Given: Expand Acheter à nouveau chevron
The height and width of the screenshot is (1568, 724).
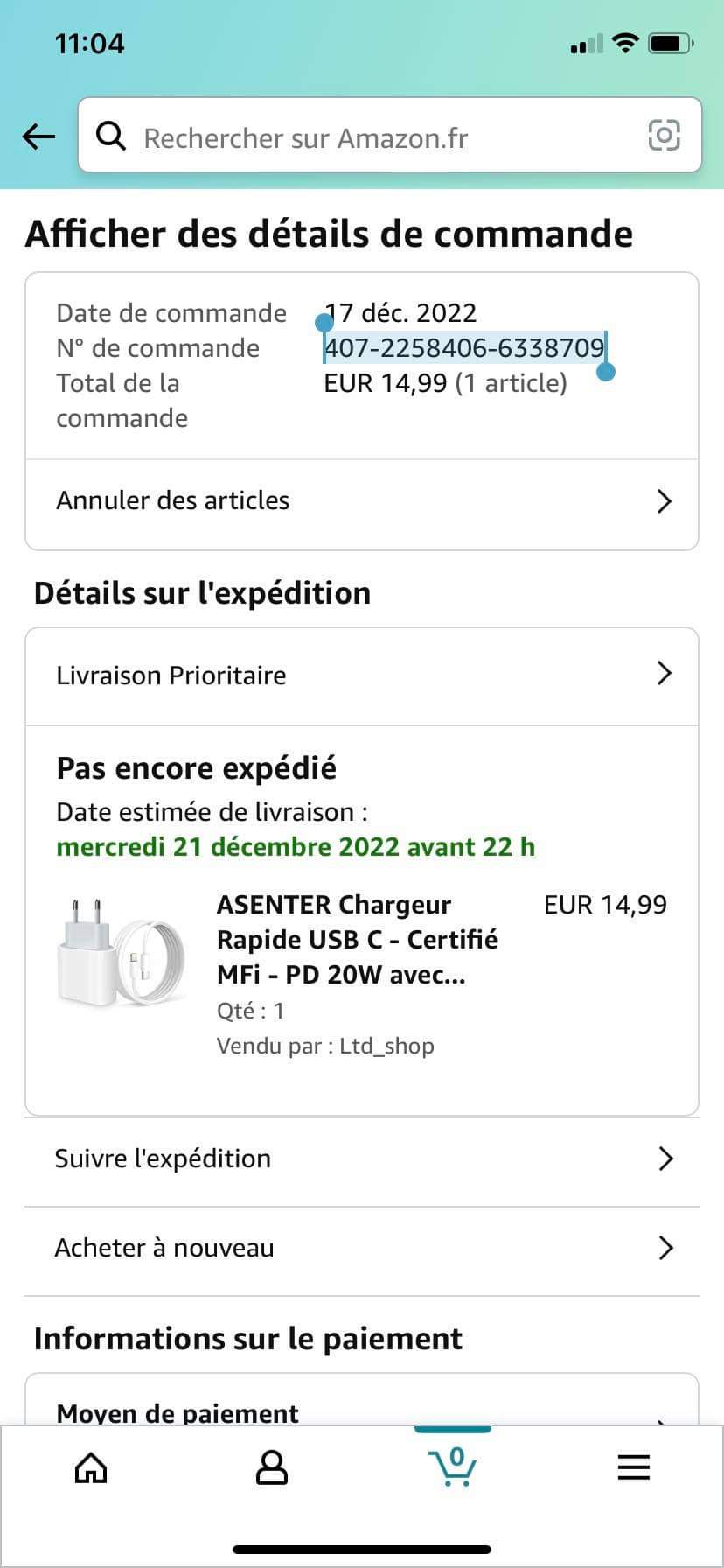Looking at the screenshot, I should click(665, 1248).
